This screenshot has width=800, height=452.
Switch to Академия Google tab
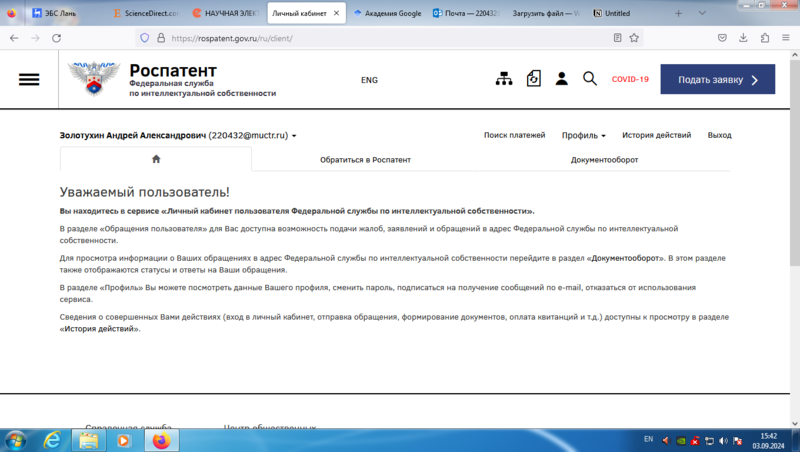(389, 13)
